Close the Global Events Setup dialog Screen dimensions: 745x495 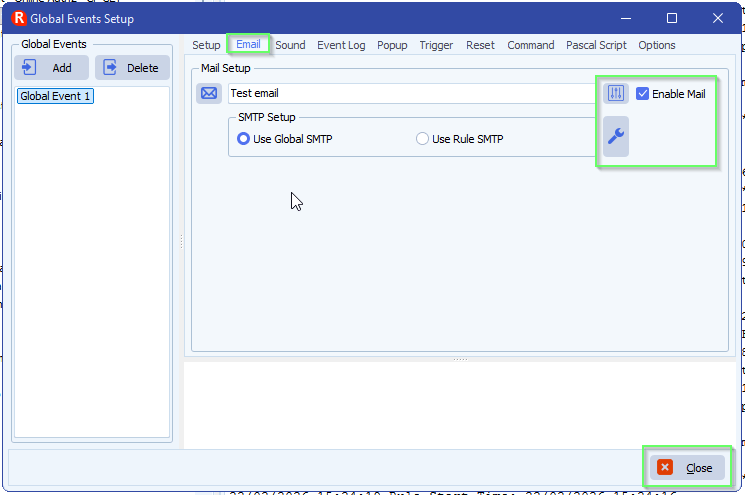(x=687, y=467)
